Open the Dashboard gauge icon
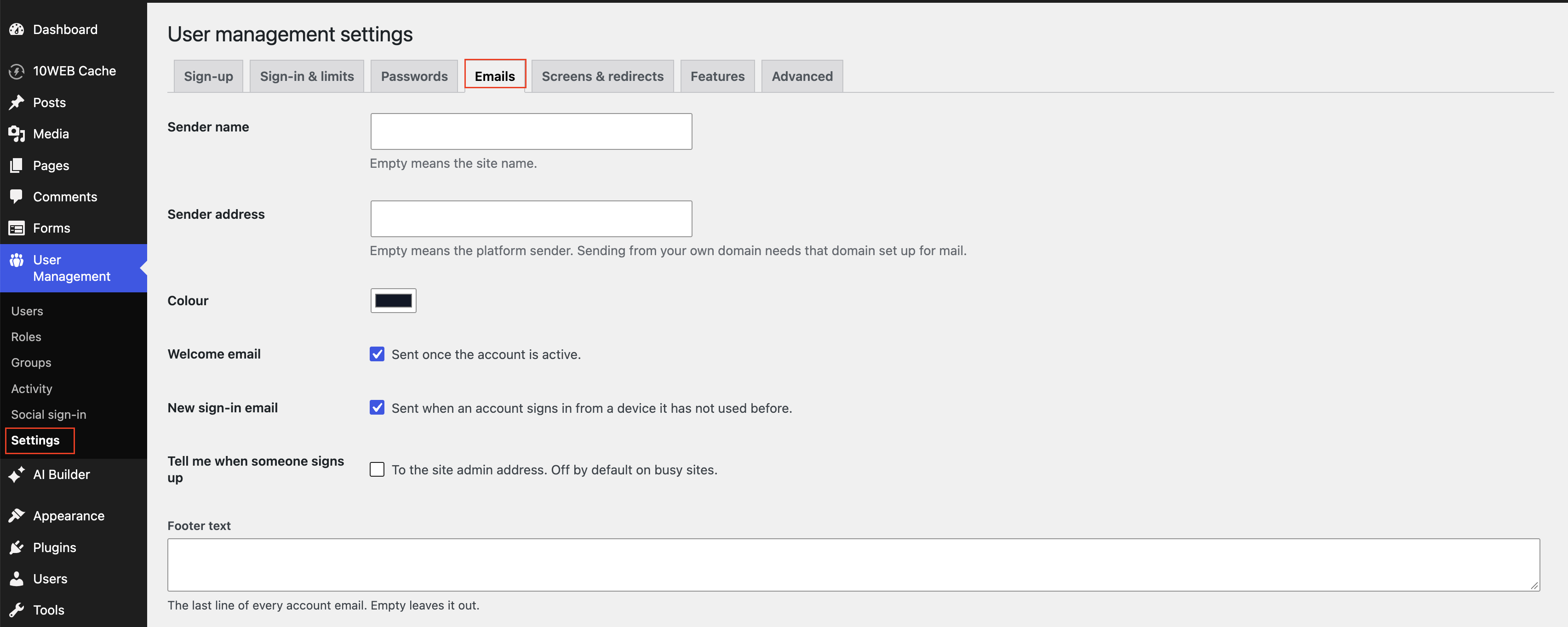Image resolution: width=1568 pixels, height=627 pixels. point(17,29)
